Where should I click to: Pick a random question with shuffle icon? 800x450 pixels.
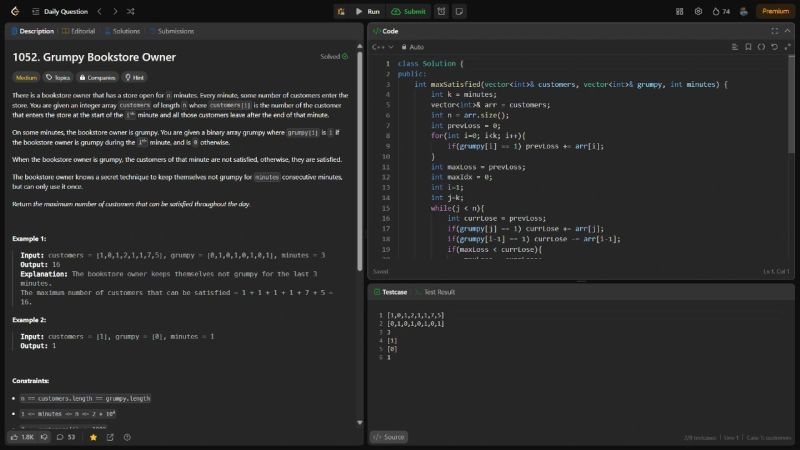pyautogui.click(x=131, y=11)
